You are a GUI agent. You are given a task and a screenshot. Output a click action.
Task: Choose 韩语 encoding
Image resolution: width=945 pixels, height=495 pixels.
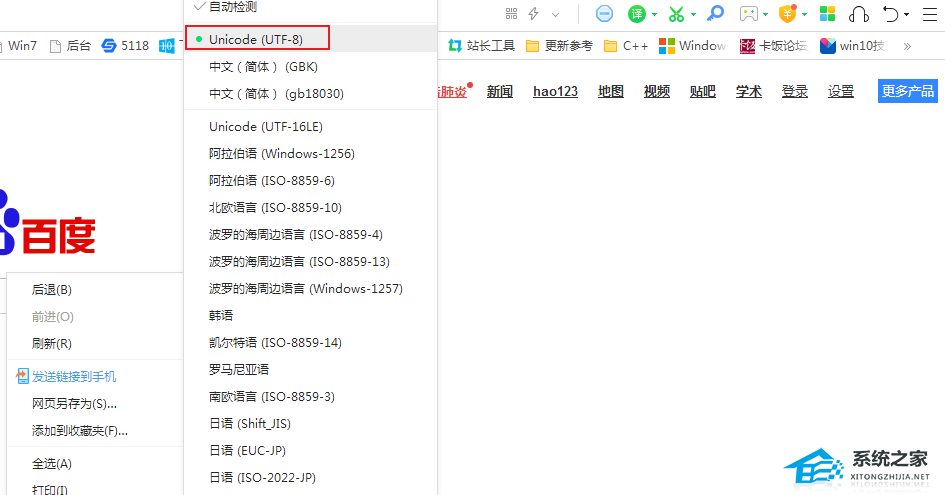[x=310, y=315]
